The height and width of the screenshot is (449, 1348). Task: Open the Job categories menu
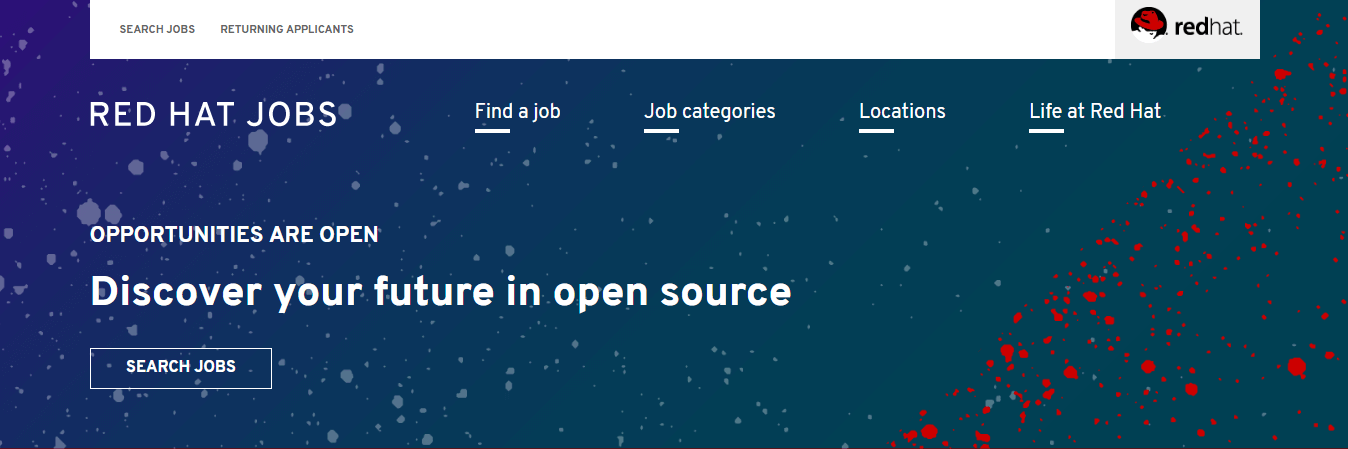point(710,111)
